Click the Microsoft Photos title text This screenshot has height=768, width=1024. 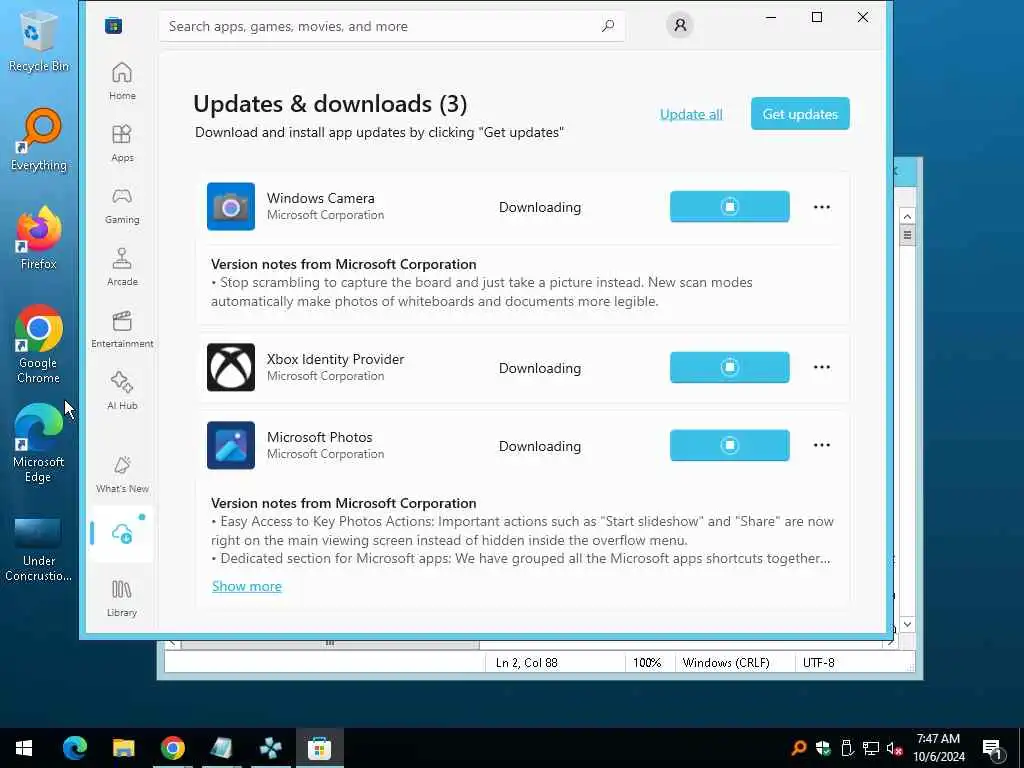(x=319, y=437)
